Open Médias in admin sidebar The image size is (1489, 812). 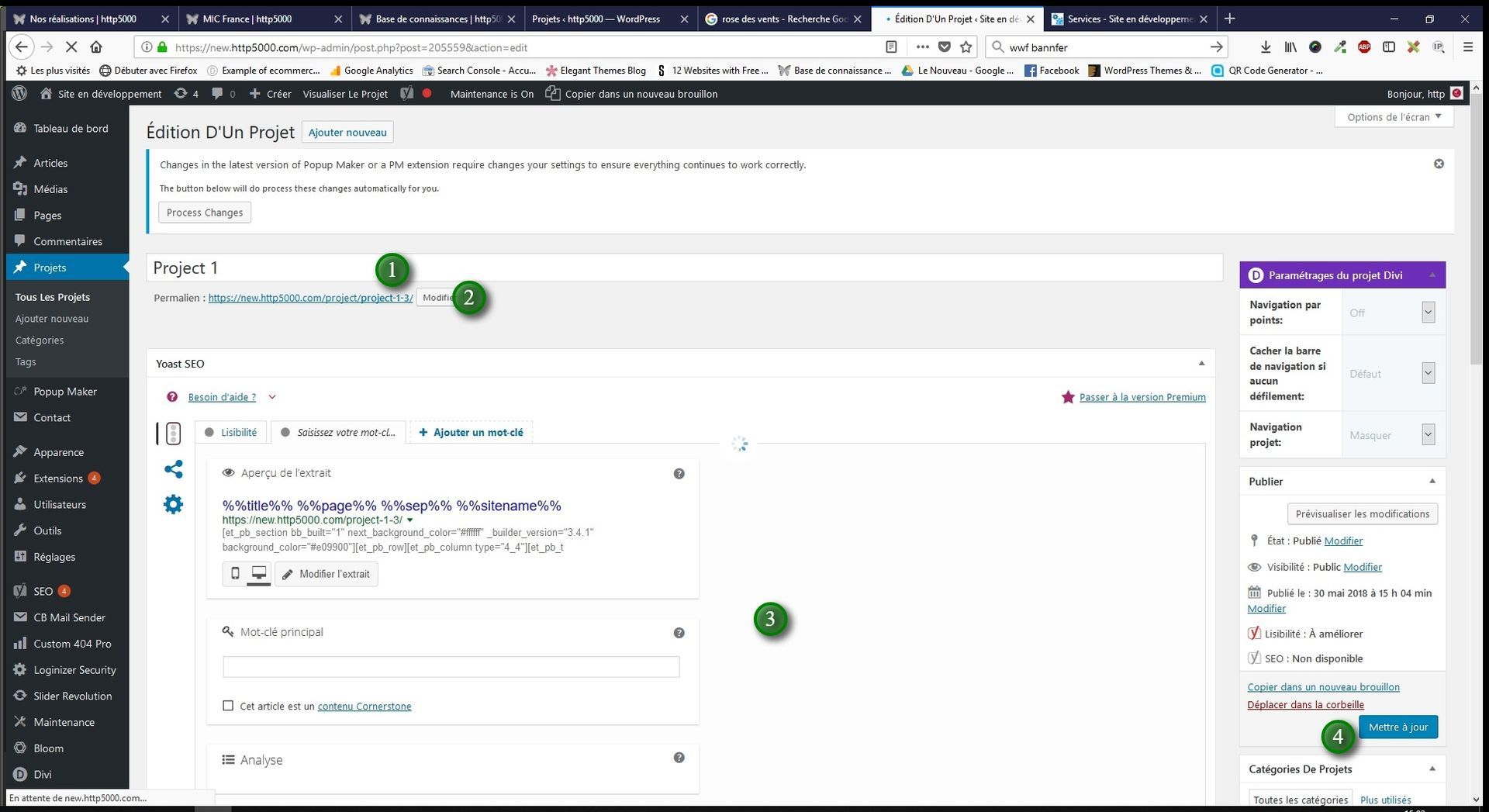(x=50, y=189)
